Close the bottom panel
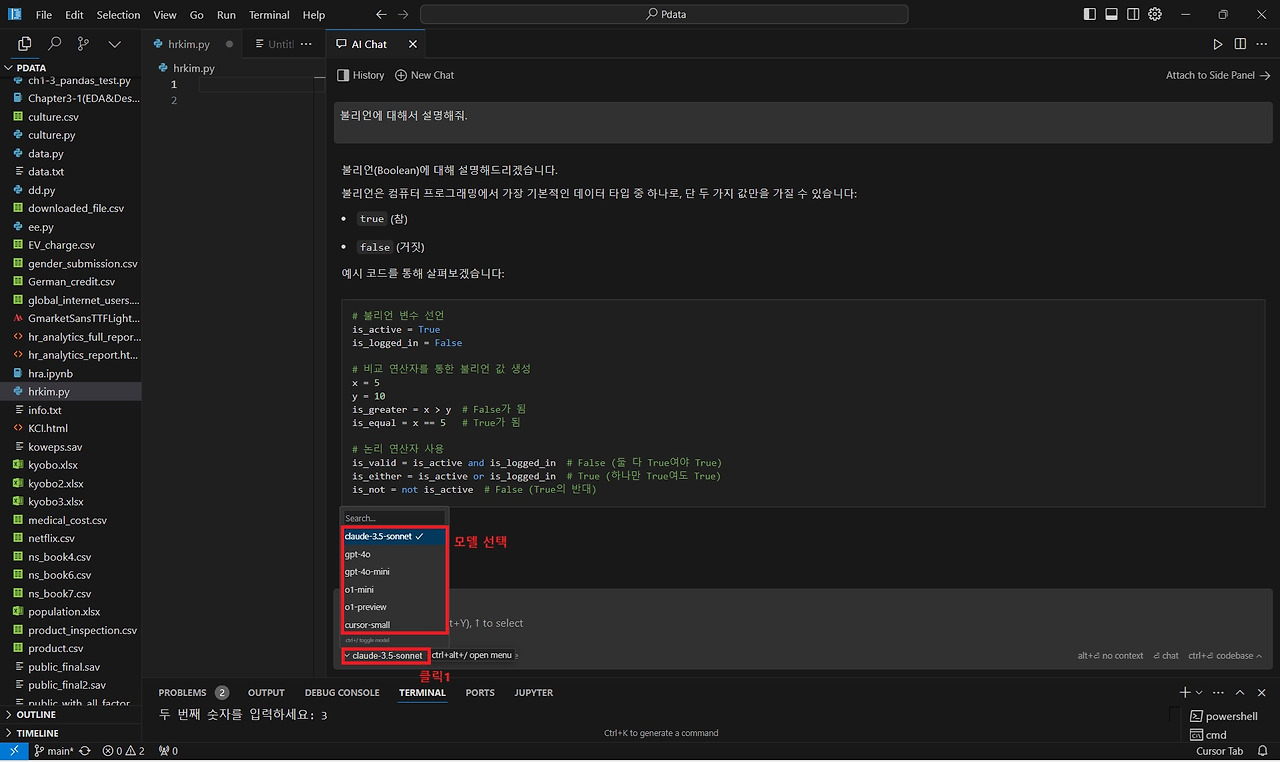The width and height of the screenshot is (1280, 762). click(1261, 692)
